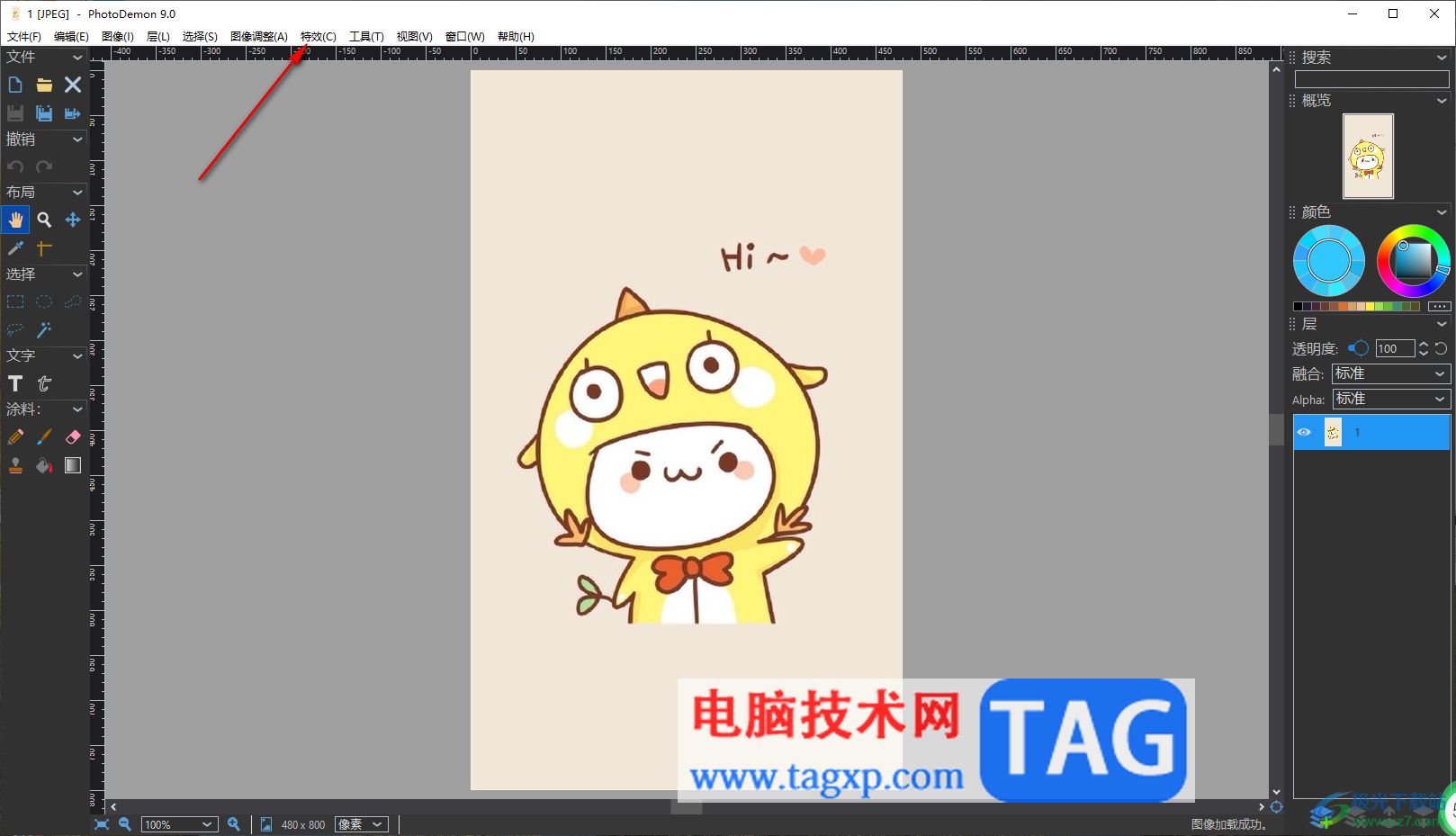The width and height of the screenshot is (1456, 836).
Task: Open the 图像调整(A) menu
Action: pos(259,37)
